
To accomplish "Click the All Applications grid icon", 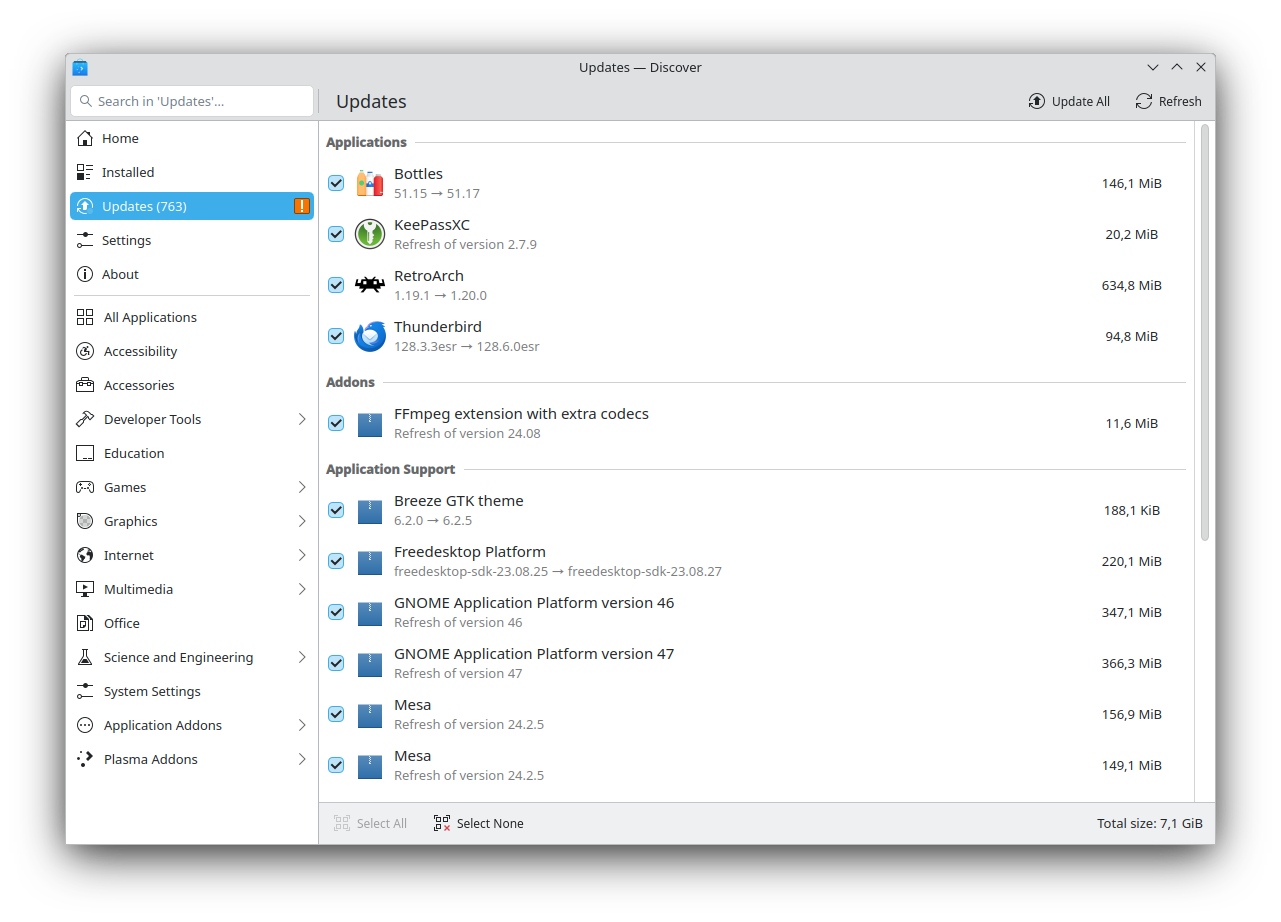I will point(85,317).
